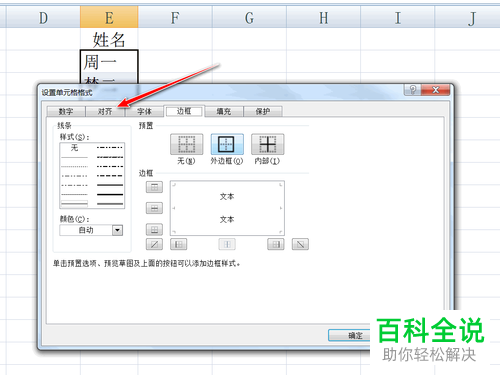
Task: Toggle the middle horizontal border button
Action: click(x=154, y=208)
